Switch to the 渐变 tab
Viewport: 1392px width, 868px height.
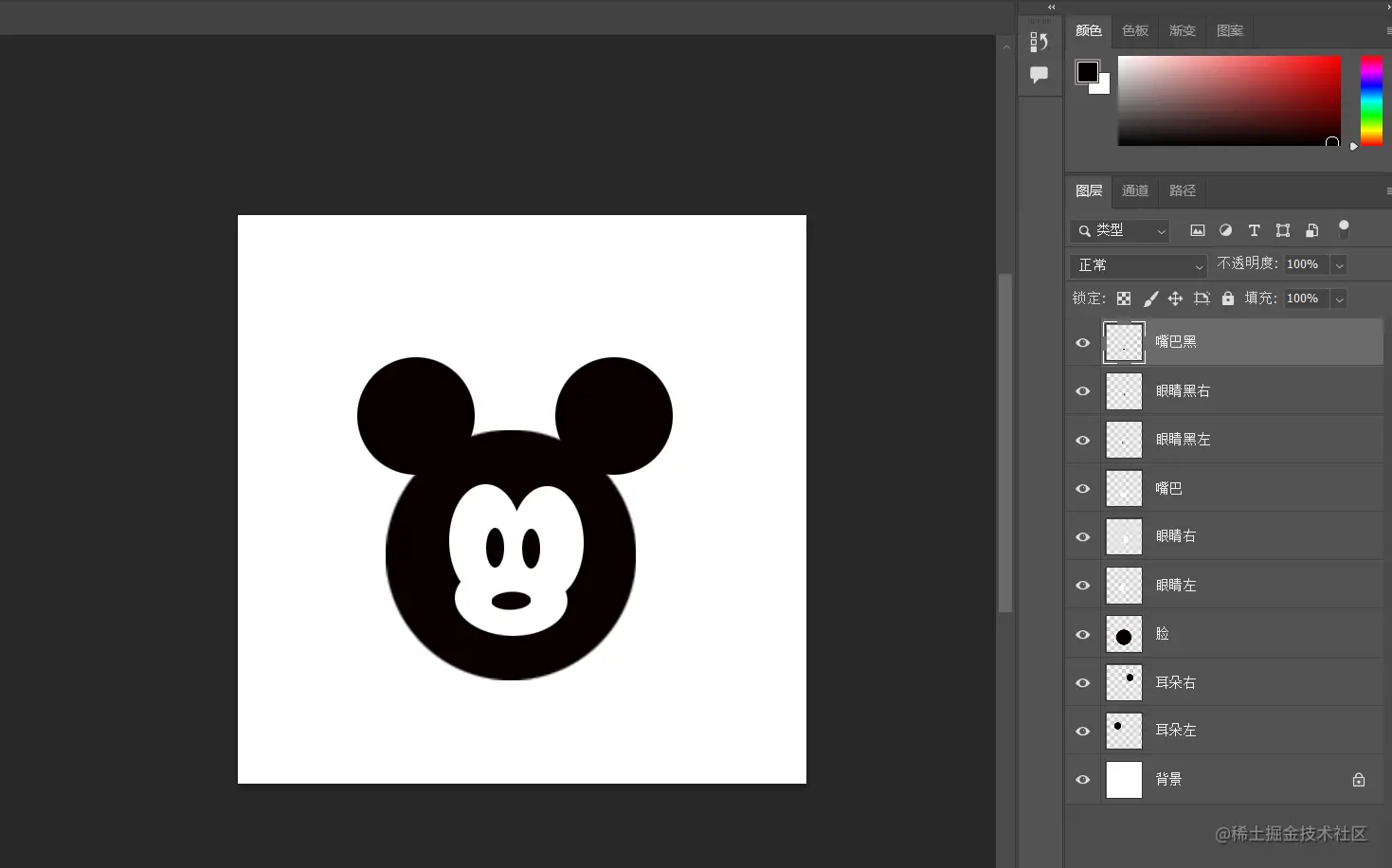[x=1183, y=30]
